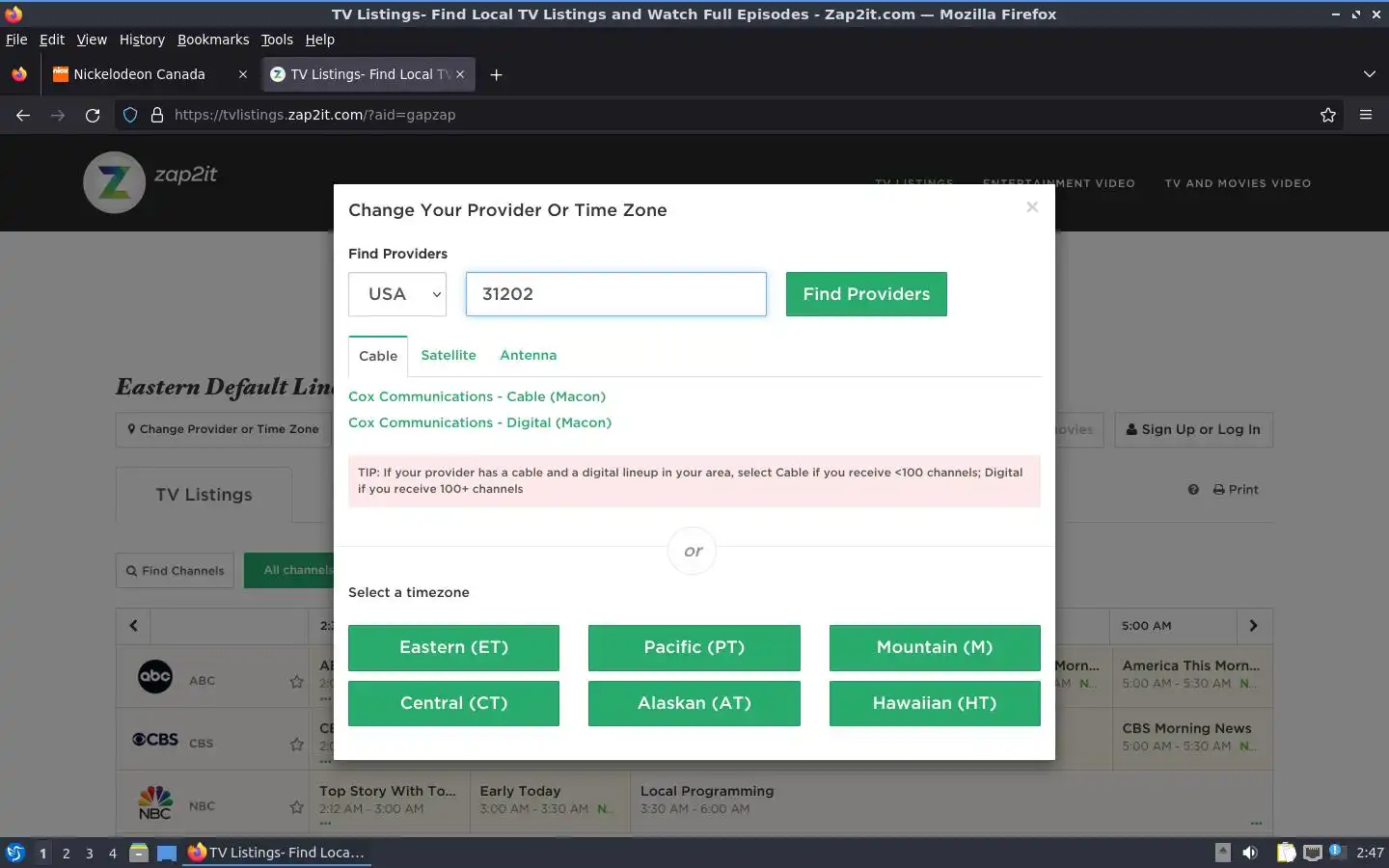The width and height of the screenshot is (1389, 868).
Task: Select Central (CT) timezone
Action: click(x=453, y=703)
